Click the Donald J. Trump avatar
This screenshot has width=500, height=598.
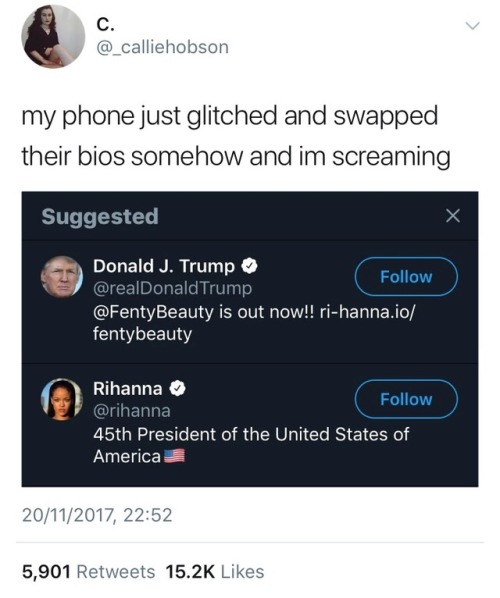tap(62, 277)
